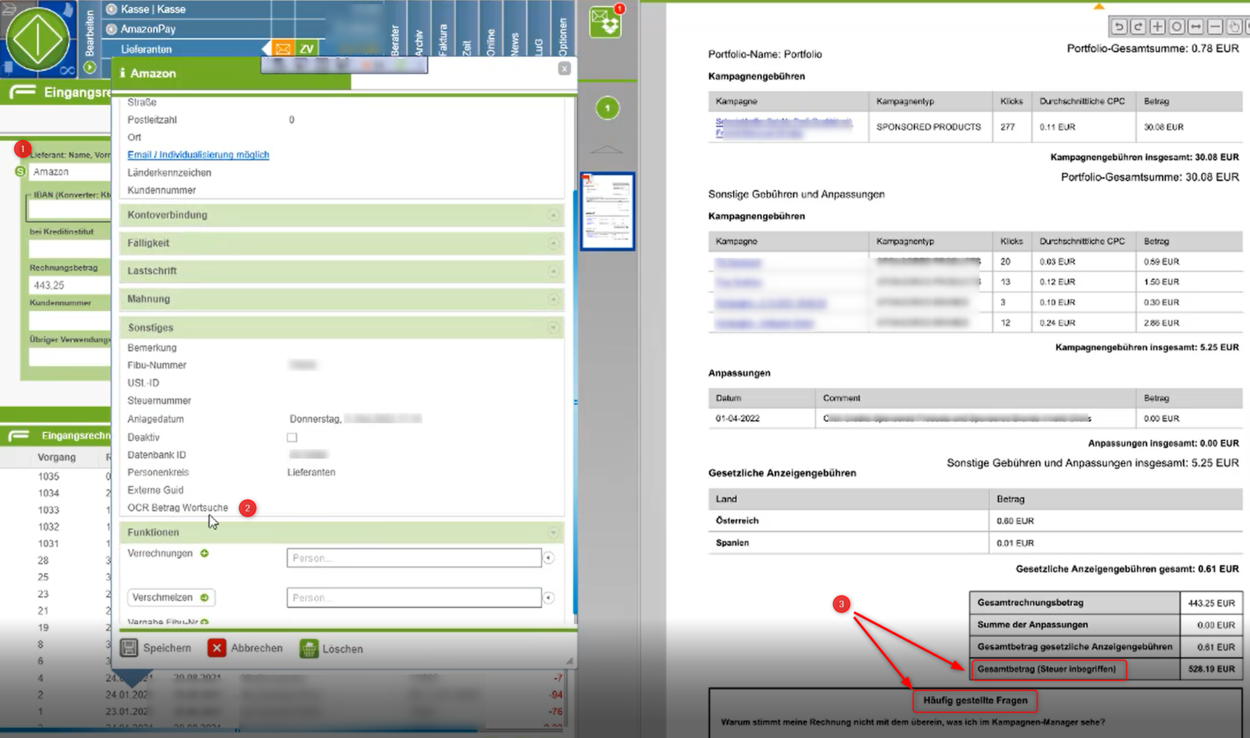
Task: Click the round arrow beside Verrechnungen Person field
Action: point(549,558)
